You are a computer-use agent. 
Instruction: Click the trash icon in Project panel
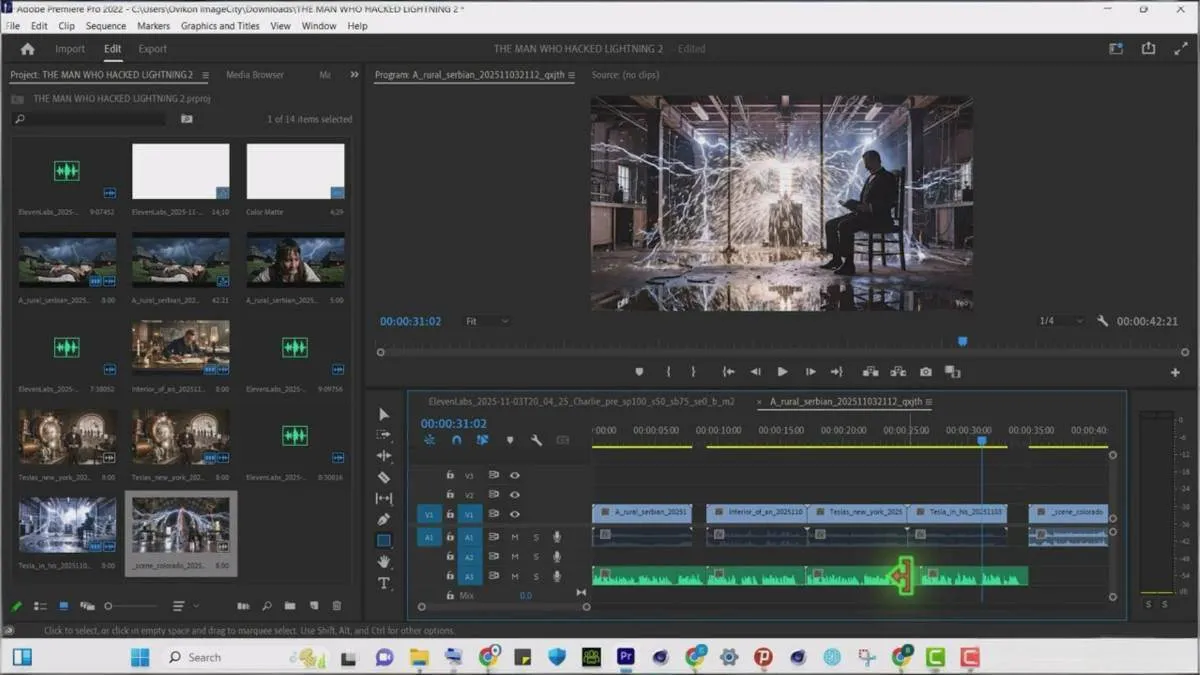click(x=337, y=606)
